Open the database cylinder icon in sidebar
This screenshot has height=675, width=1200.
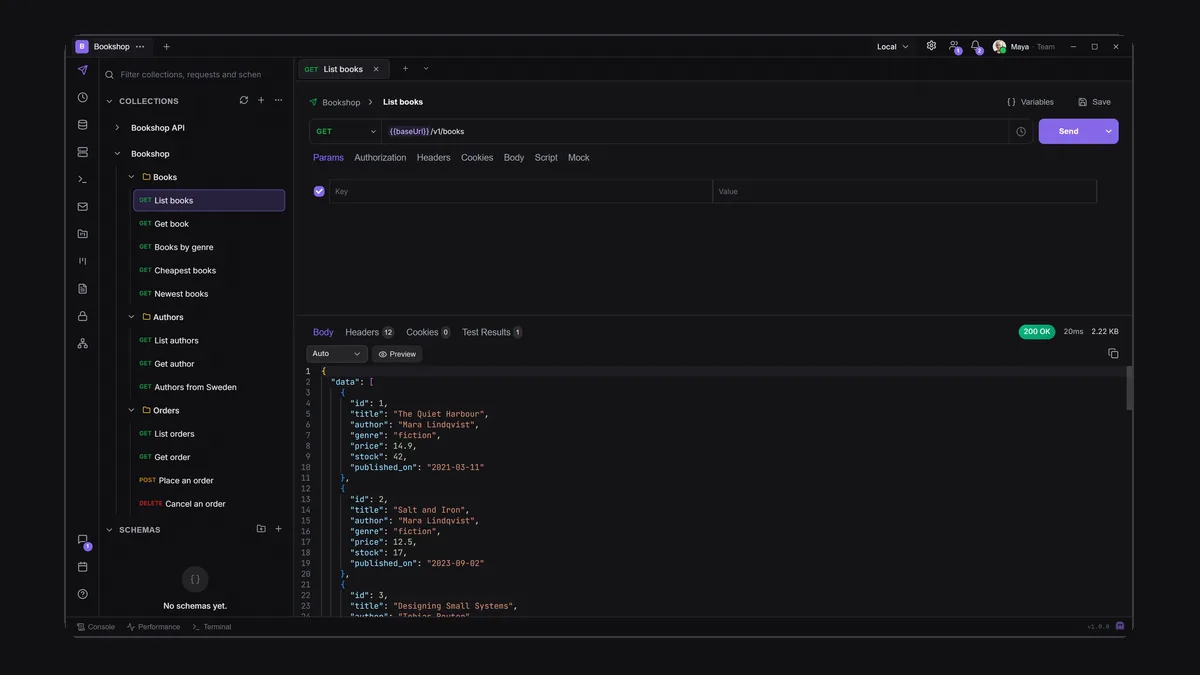(x=82, y=125)
